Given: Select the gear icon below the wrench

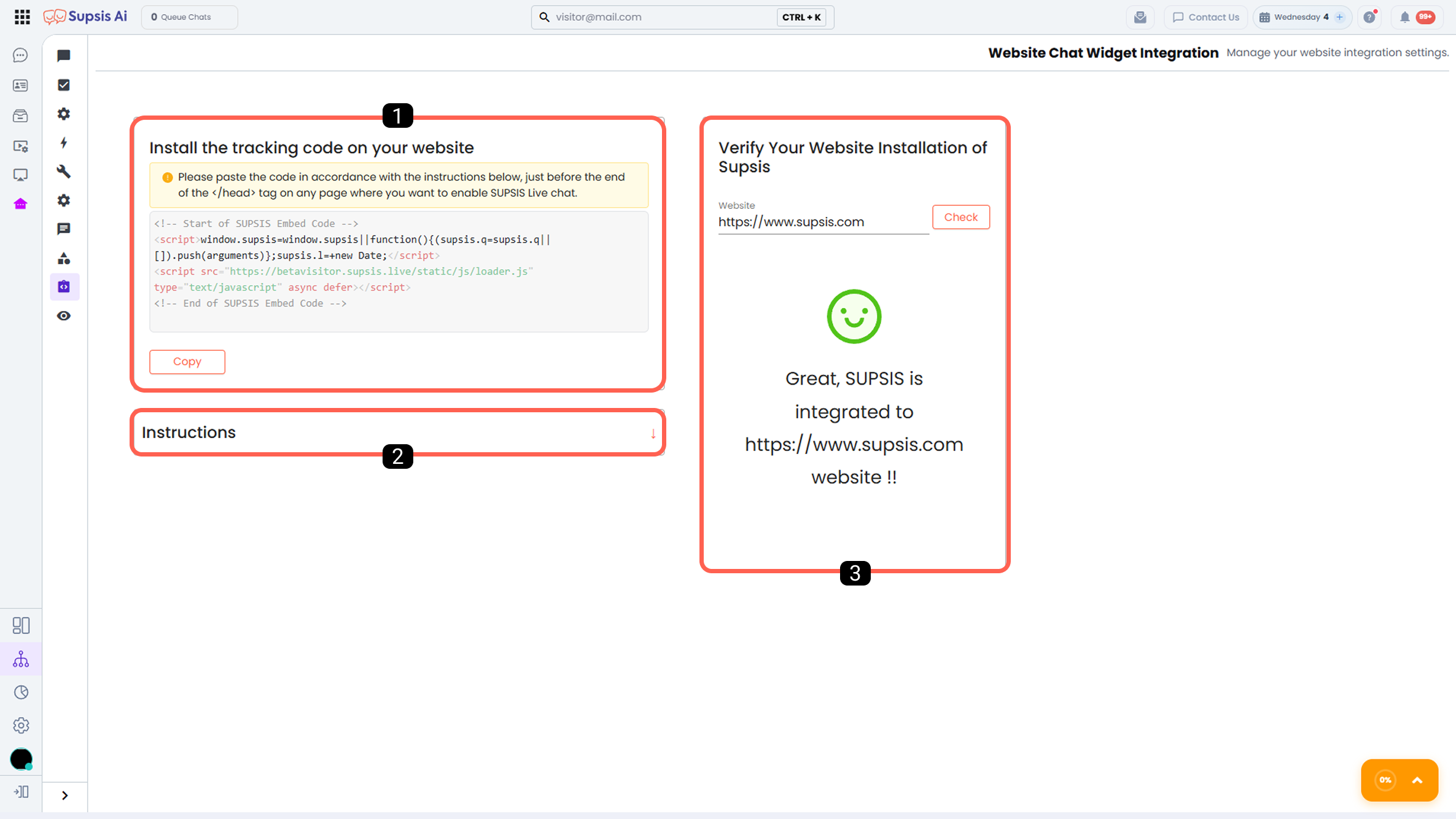Looking at the screenshot, I should [x=64, y=200].
